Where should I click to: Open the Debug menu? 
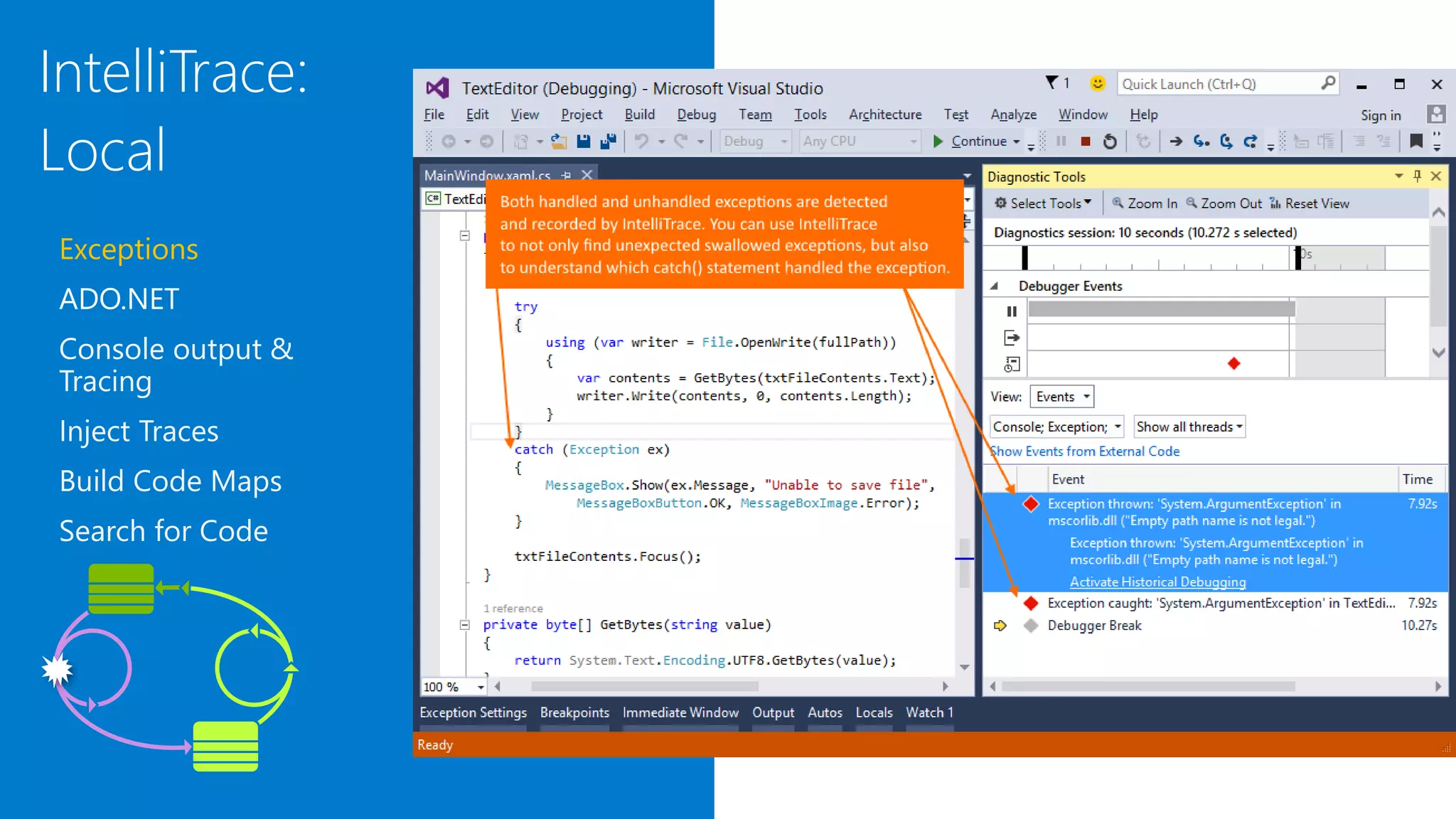(696, 114)
